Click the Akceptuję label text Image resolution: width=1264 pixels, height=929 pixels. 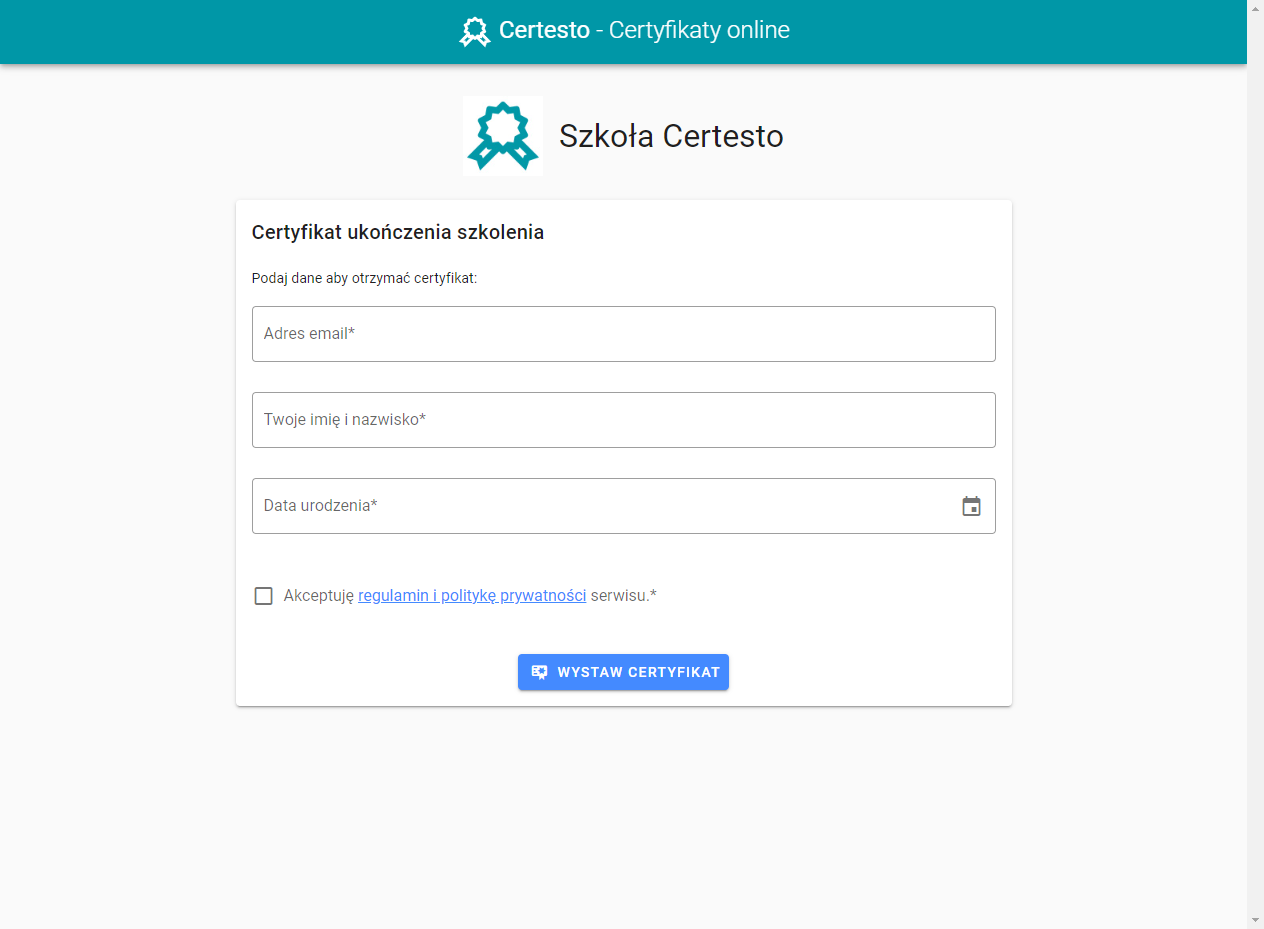pyautogui.click(x=319, y=596)
